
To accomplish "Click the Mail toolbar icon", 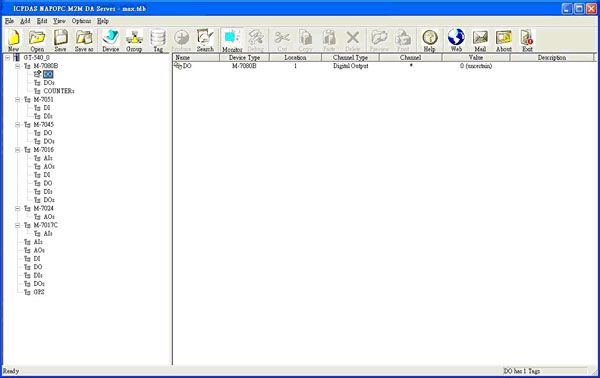I will point(480,41).
